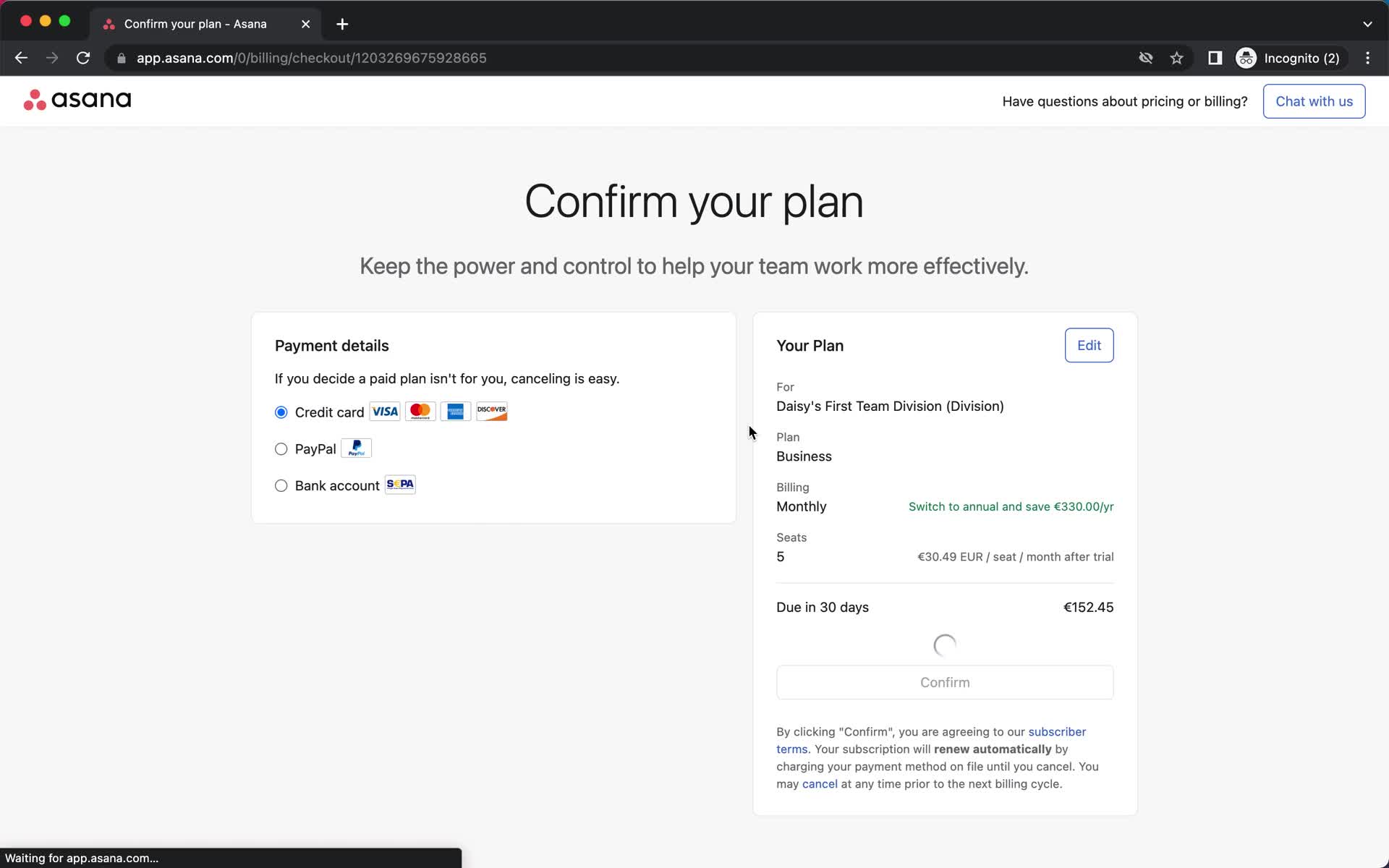1389x868 pixels.
Task: Click the lock icon in address bar
Action: 122,58
